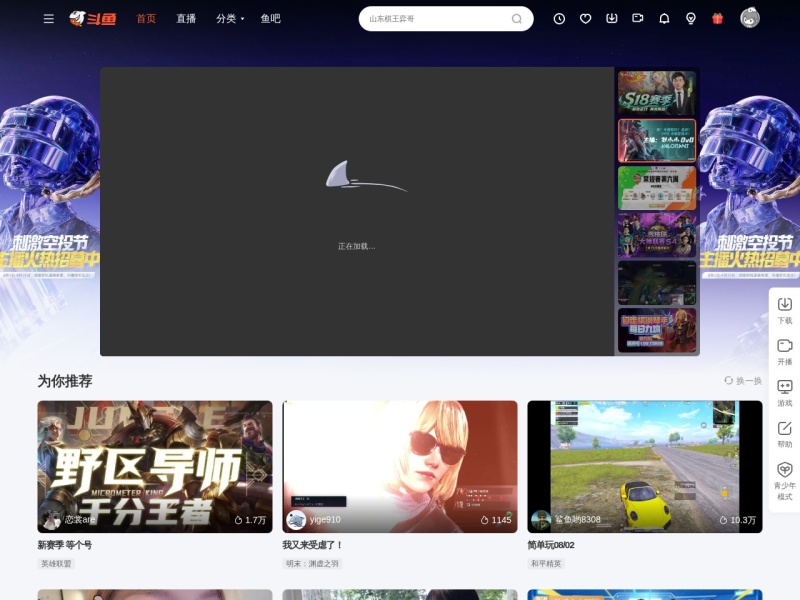The image size is (800, 600).
Task: Select the 每日九城 thumbnail
Action: click(x=657, y=330)
